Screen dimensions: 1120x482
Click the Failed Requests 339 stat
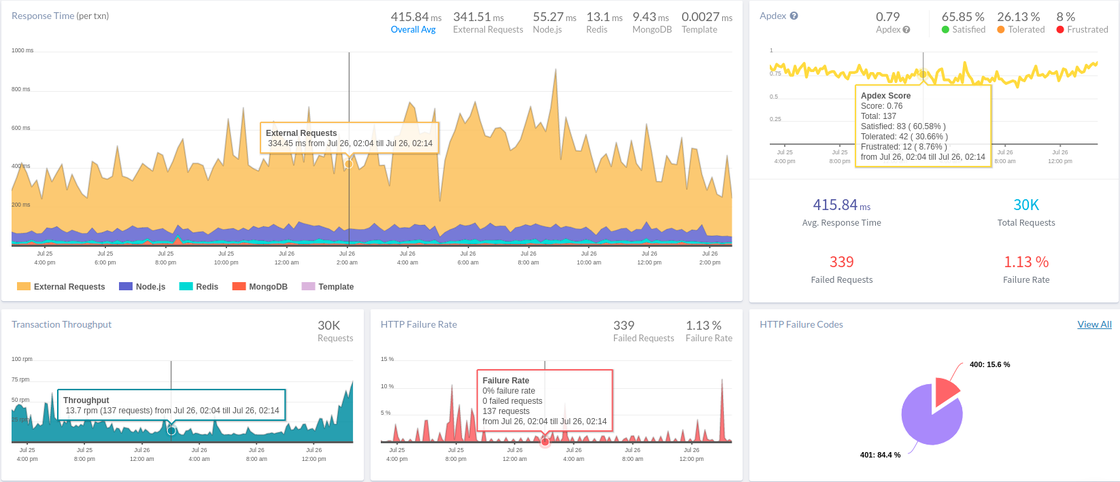[x=841, y=269]
